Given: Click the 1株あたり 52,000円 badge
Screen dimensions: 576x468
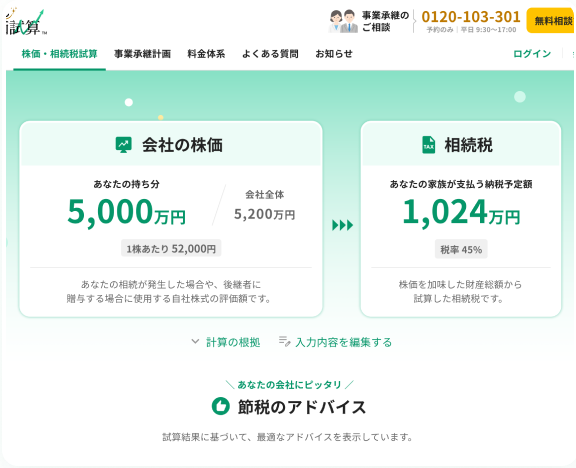Looking at the screenshot, I should 171,248.
